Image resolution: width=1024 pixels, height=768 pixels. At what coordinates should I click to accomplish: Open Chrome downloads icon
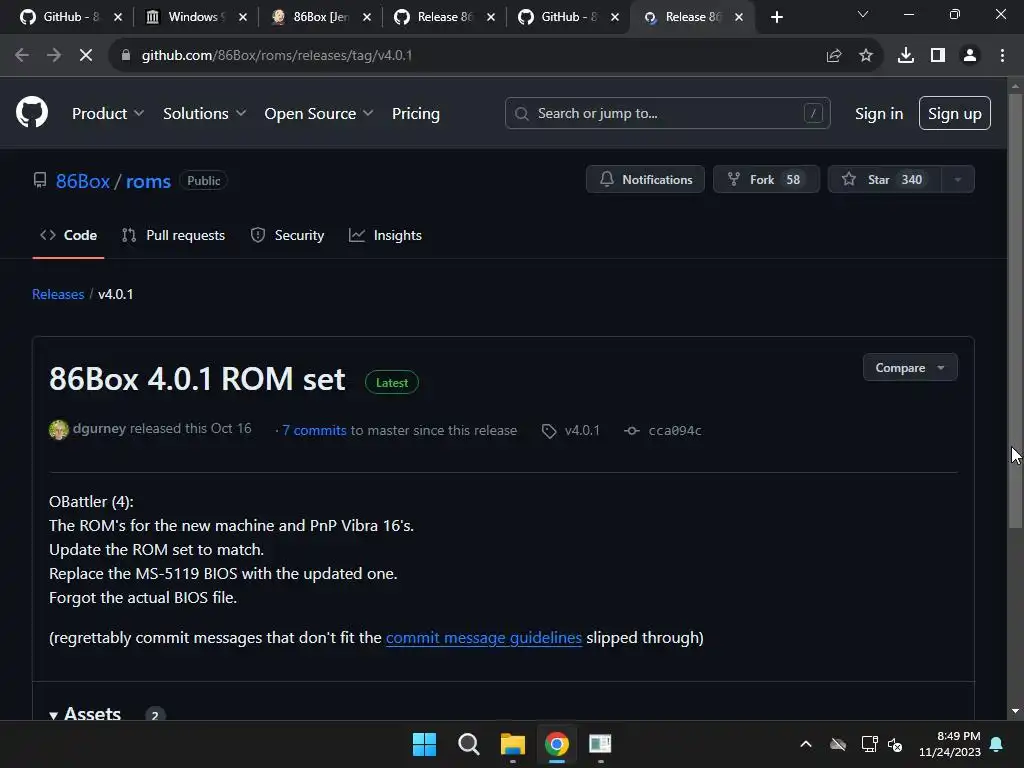click(906, 56)
